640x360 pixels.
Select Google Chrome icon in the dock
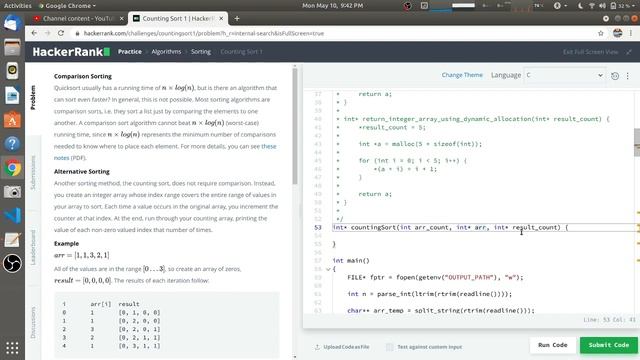[x=12, y=168]
